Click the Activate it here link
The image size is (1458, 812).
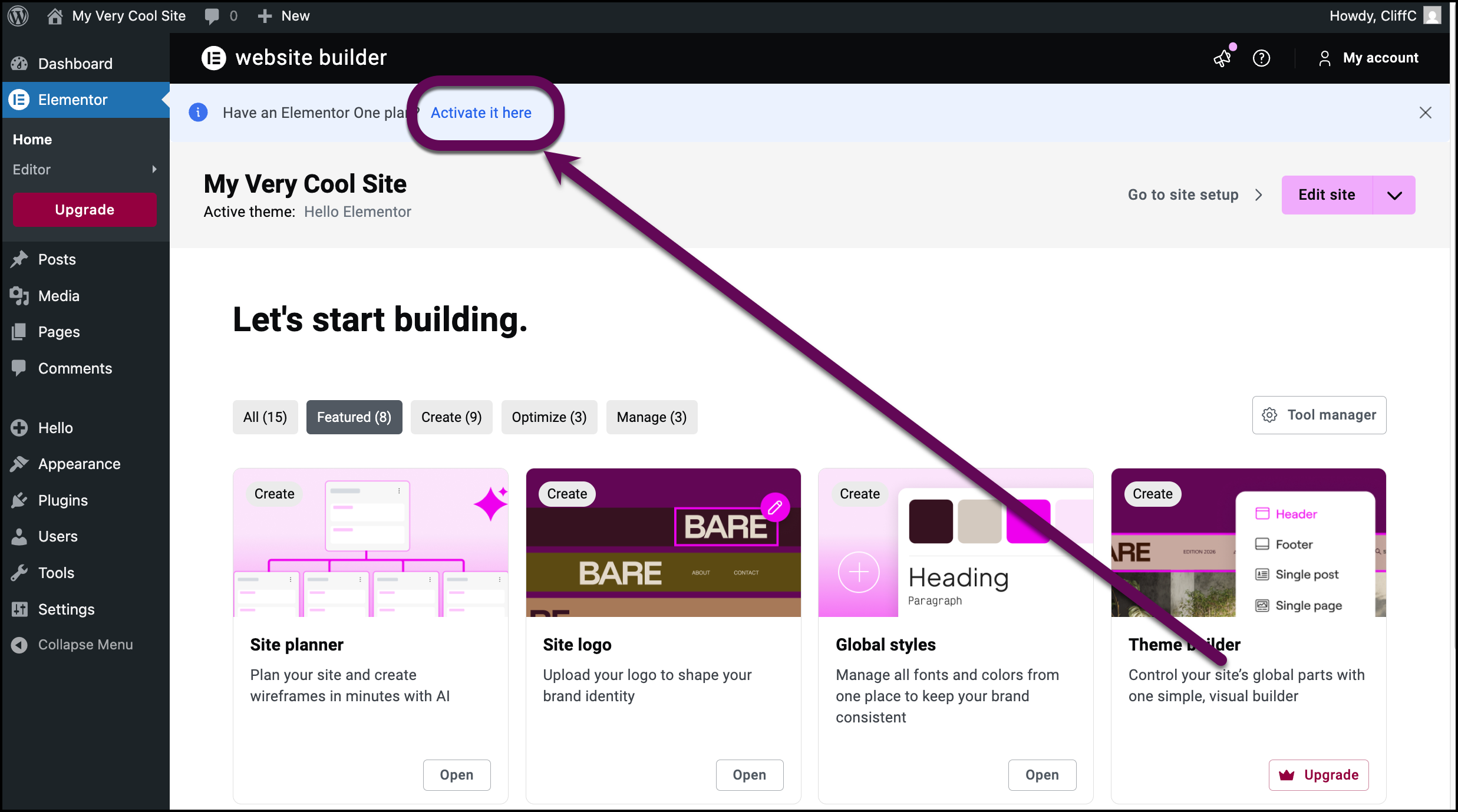coord(481,113)
